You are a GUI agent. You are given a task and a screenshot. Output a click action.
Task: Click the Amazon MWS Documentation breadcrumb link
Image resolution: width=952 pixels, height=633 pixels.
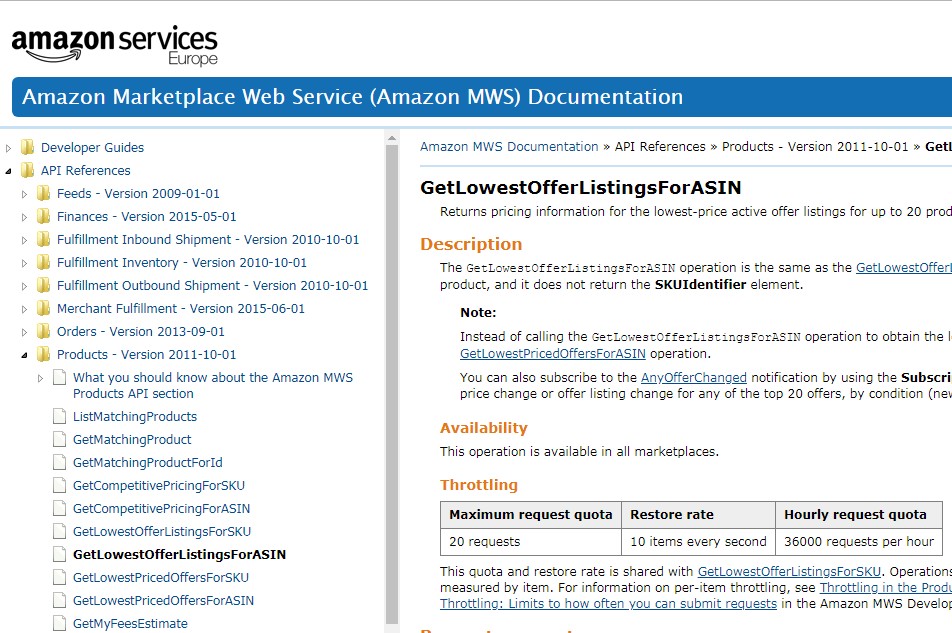pos(509,147)
